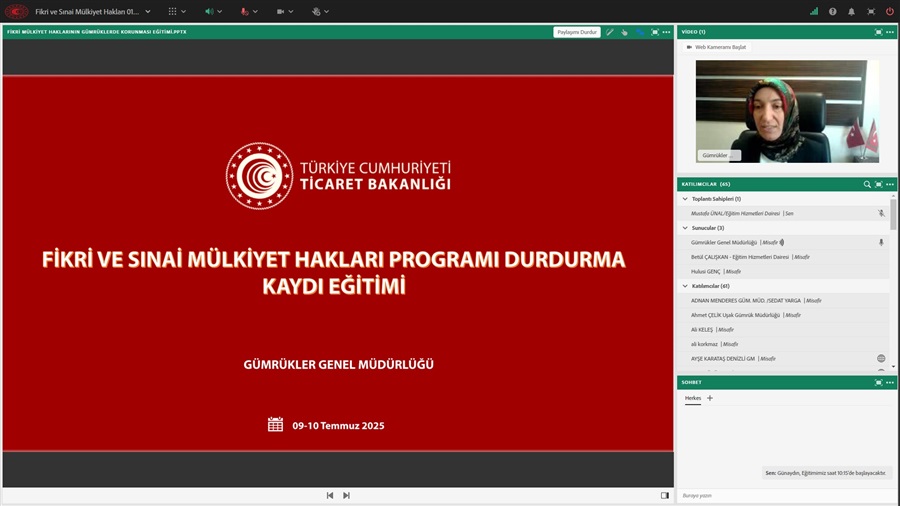Click the Web Kameramı Başlat button
Screen dimensions: 900x506
coord(716,47)
